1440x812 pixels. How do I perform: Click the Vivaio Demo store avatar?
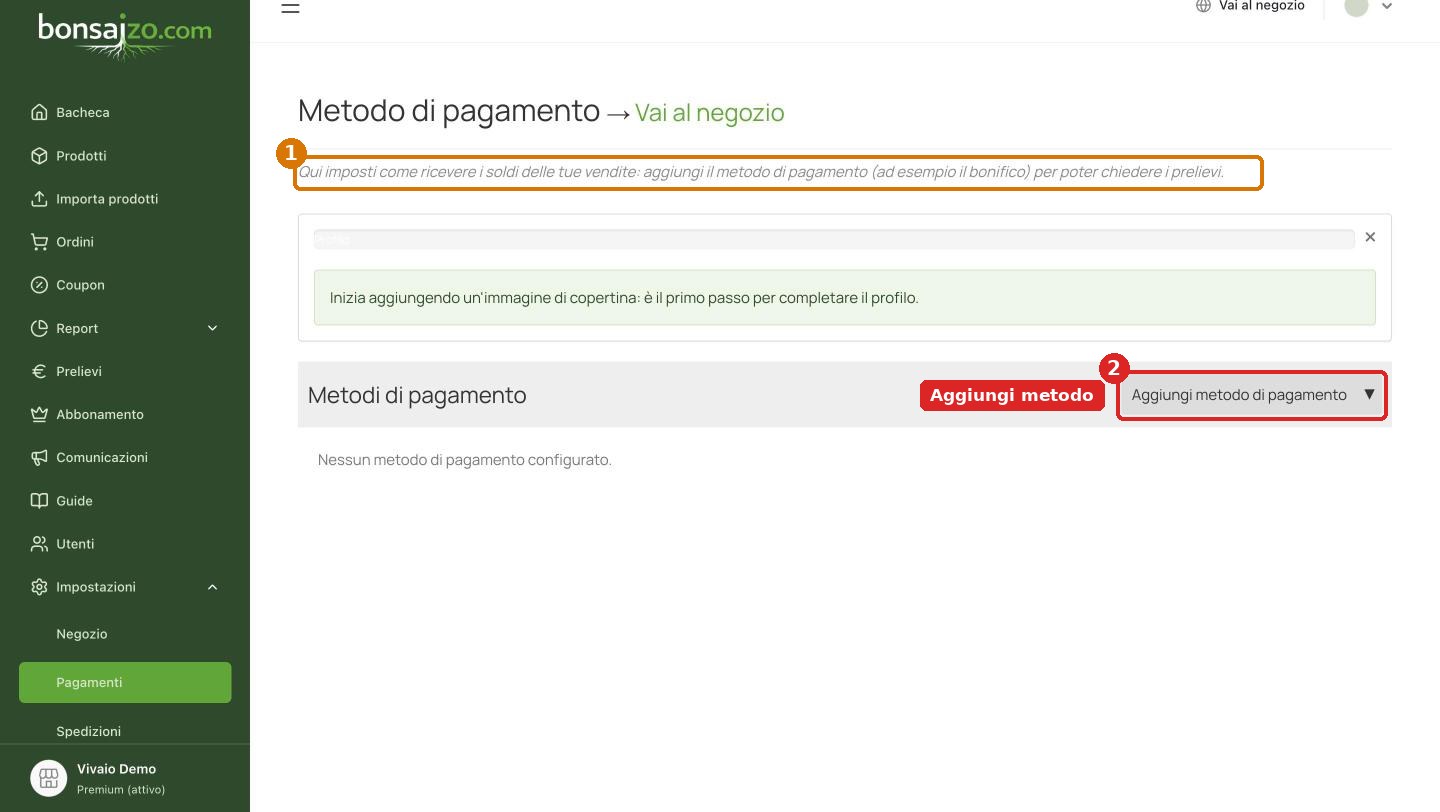tap(48, 778)
